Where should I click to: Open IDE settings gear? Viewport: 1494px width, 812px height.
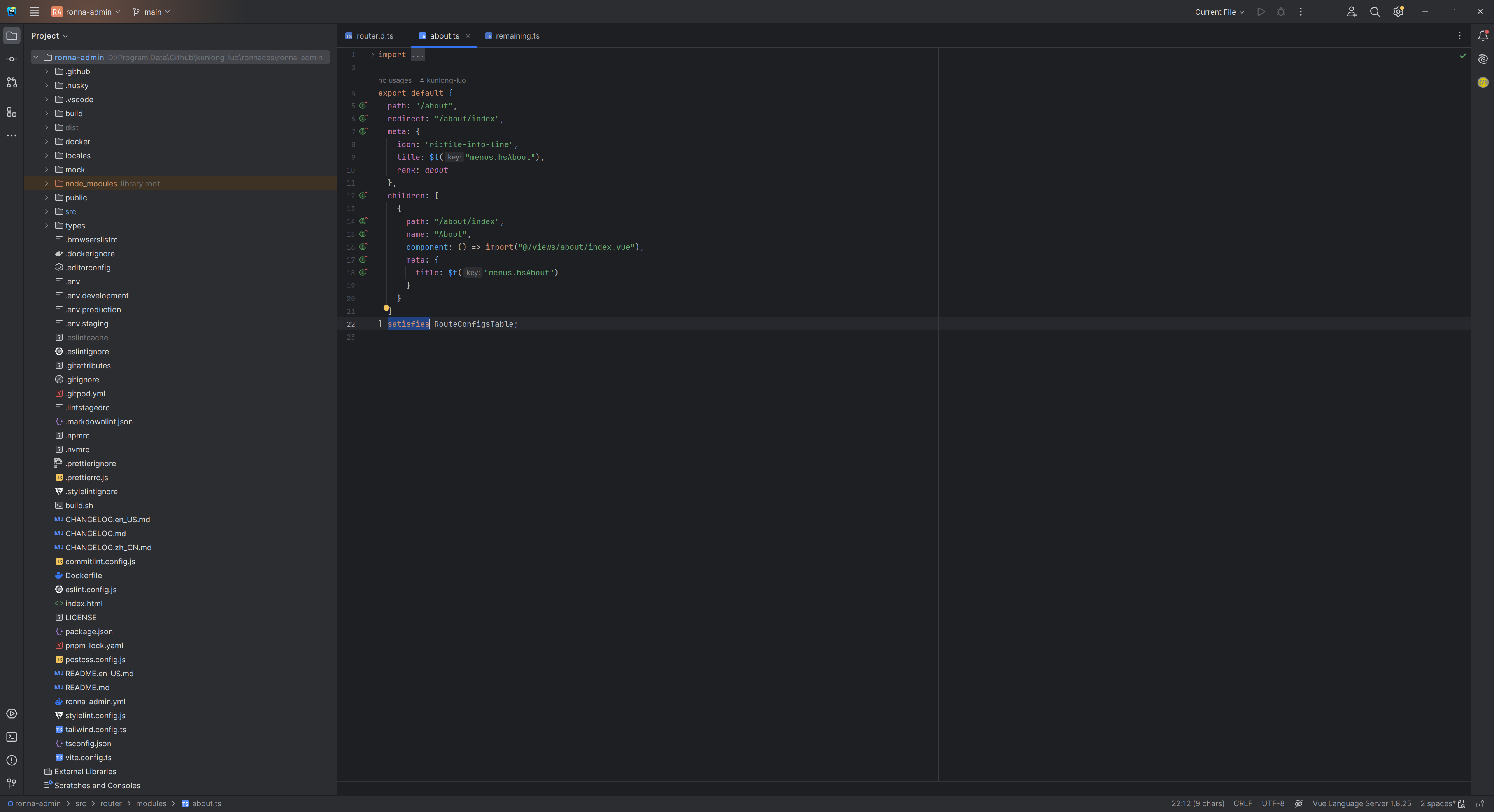click(x=1398, y=12)
